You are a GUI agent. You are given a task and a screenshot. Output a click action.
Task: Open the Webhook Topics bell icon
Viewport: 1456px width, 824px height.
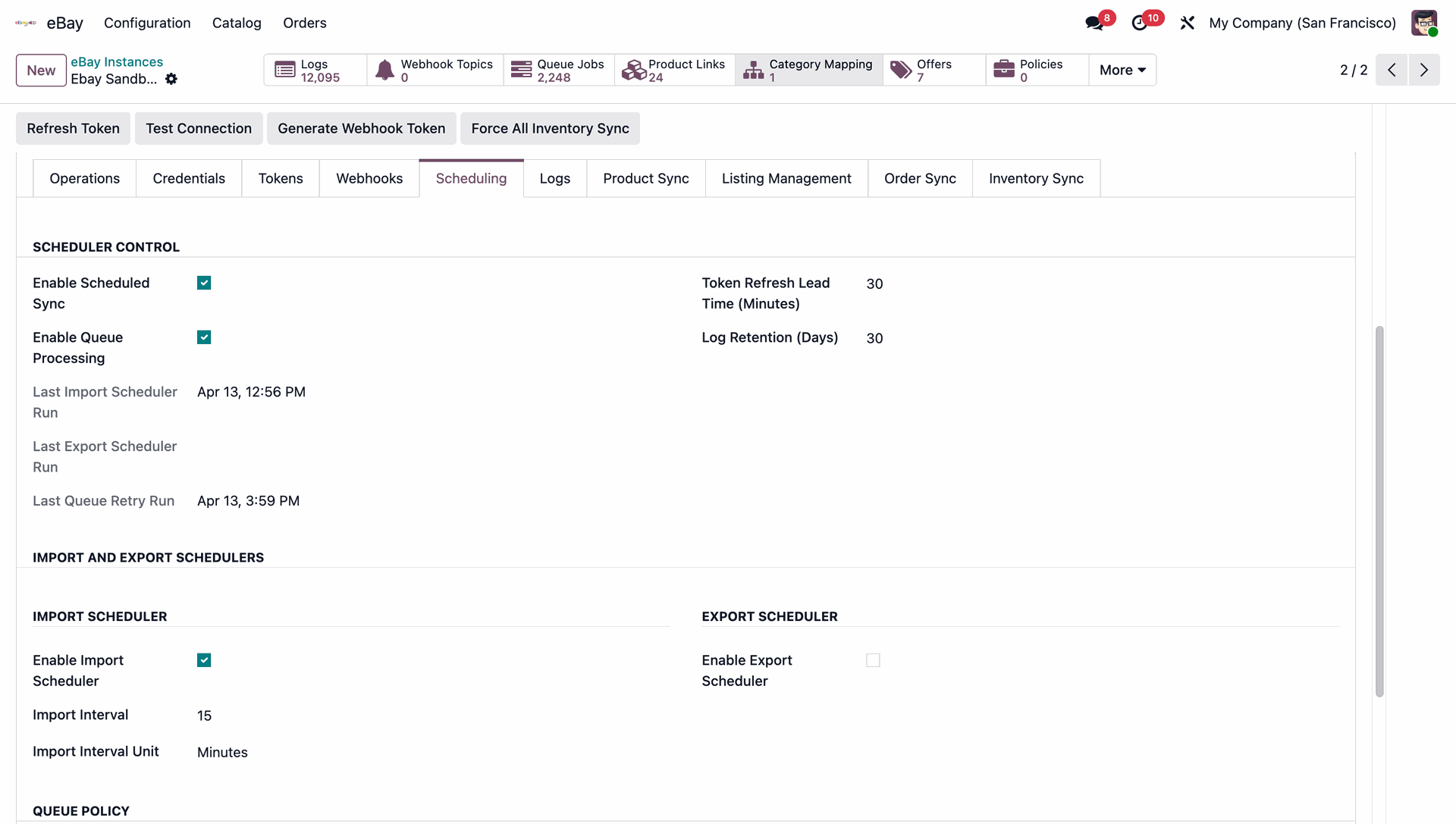(x=385, y=70)
